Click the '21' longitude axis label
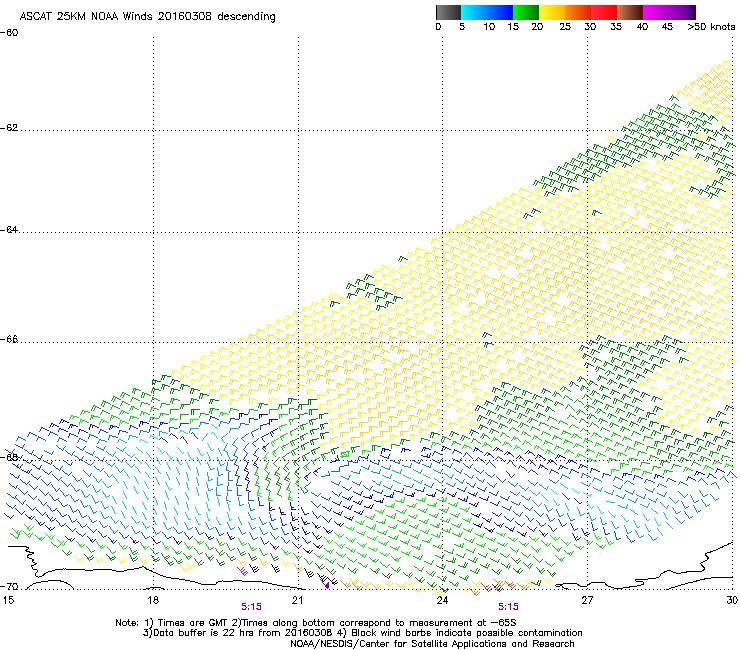 297,600
